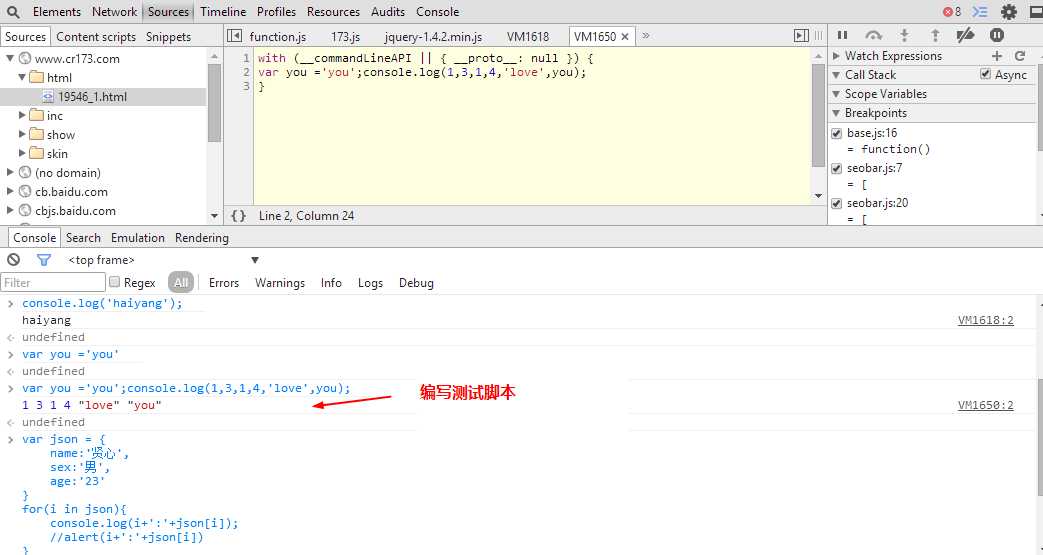Deactivate all breakpoints
Viewport: 1043px width, 555px height.
tap(965, 35)
